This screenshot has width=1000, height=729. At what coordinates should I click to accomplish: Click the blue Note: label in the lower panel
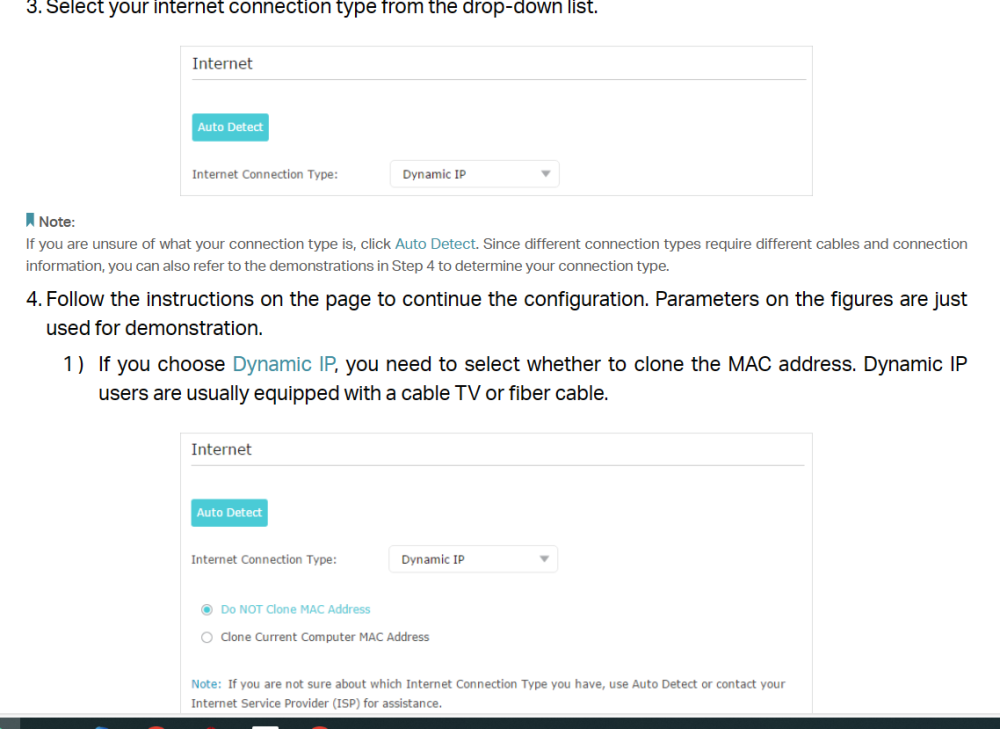pyautogui.click(x=206, y=684)
